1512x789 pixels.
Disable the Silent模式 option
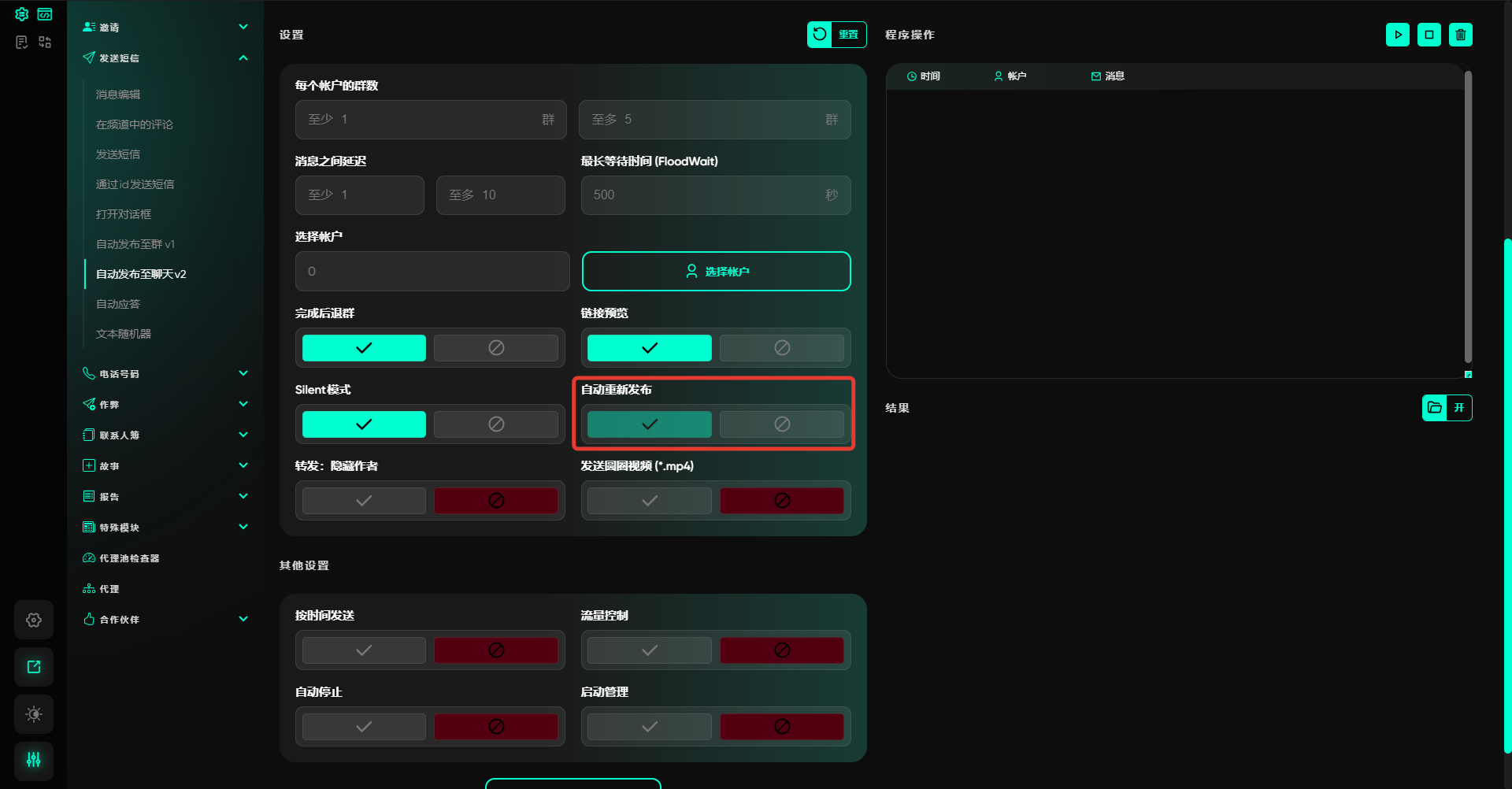click(x=496, y=424)
